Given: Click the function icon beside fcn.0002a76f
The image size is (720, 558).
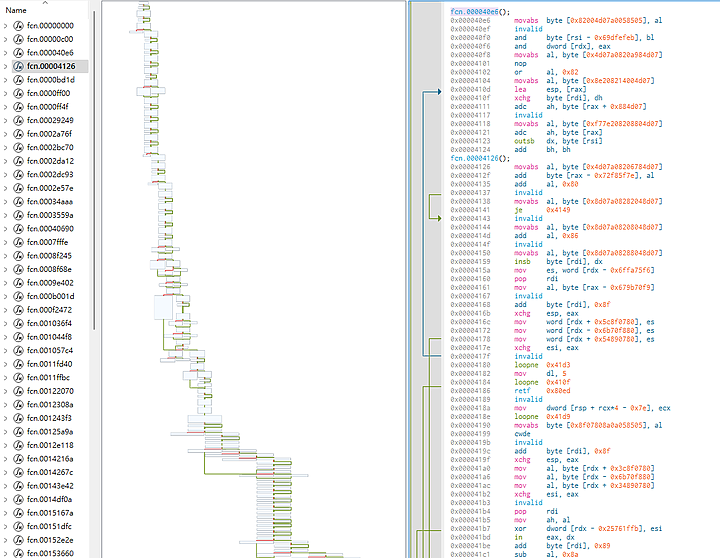Looking at the screenshot, I should (18, 134).
